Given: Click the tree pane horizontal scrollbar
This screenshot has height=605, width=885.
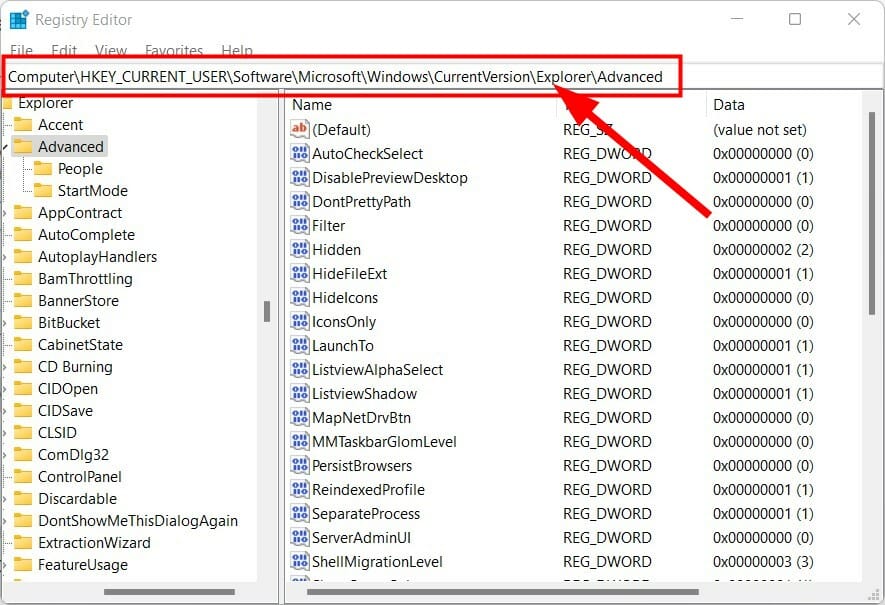Looking at the screenshot, I should (169, 592).
